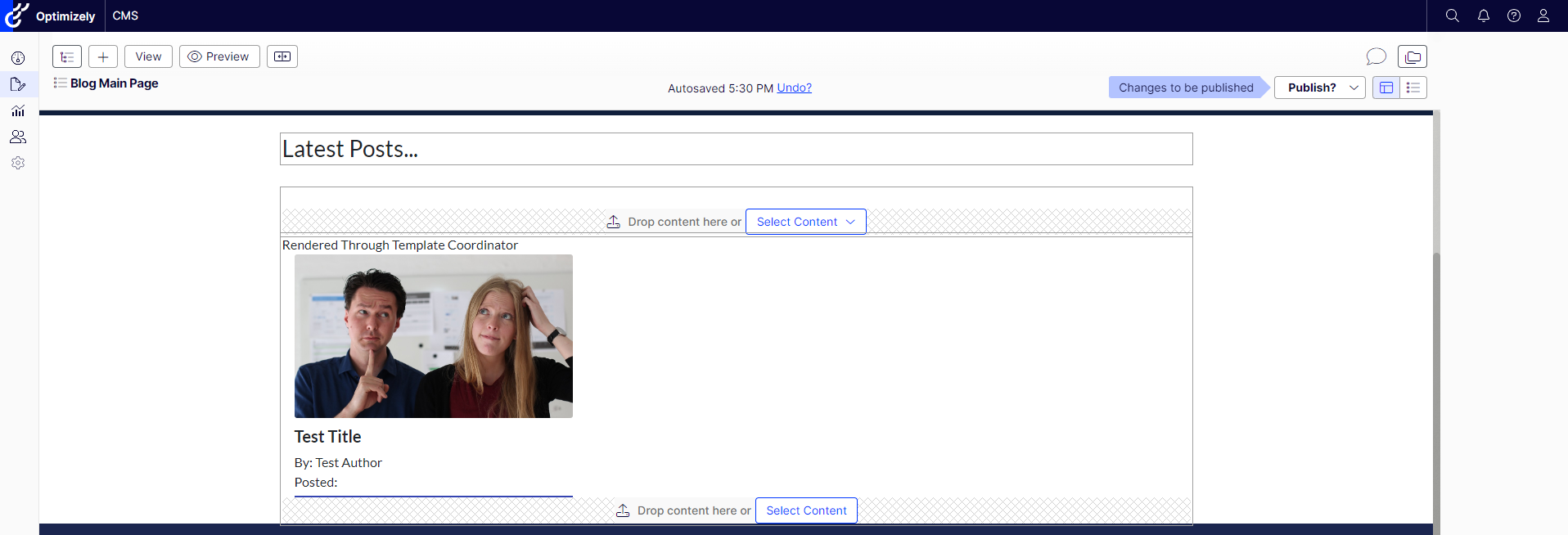Switch to All Properties list view
The width and height of the screenshot is (1568, 535).
tap(1413, 88)
